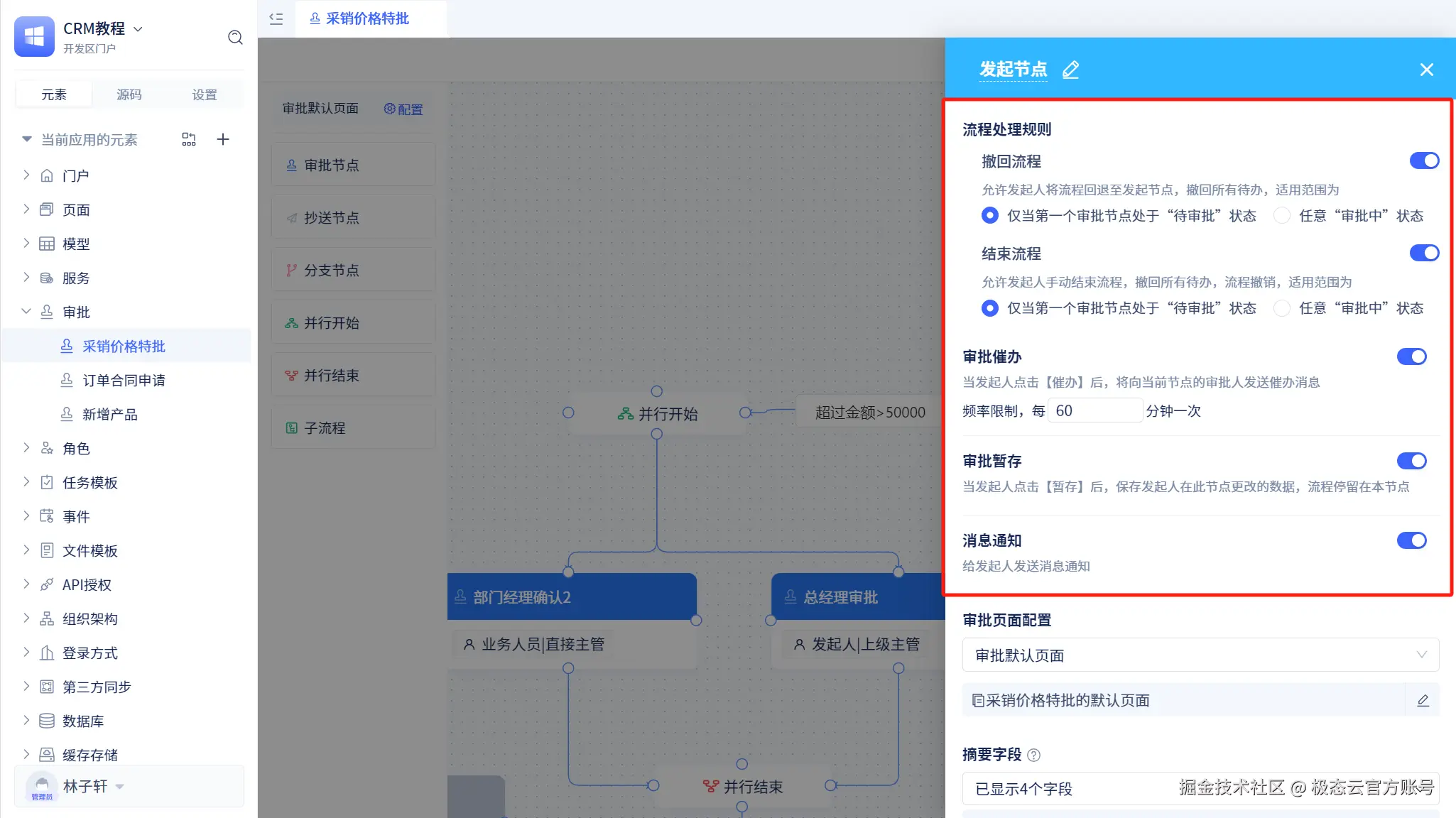Click the grid view icon beside 当前应用的元素

point(188,139)
